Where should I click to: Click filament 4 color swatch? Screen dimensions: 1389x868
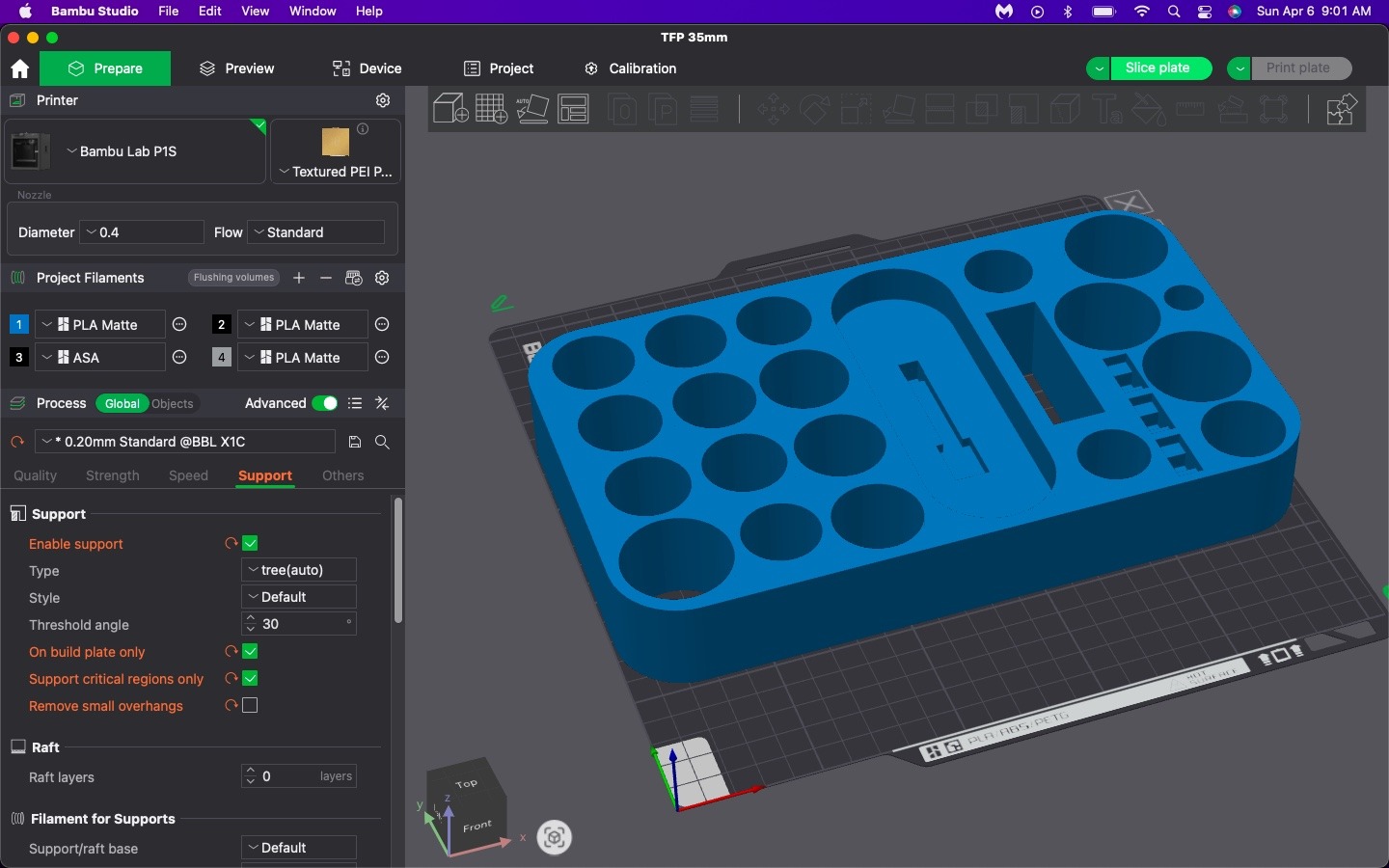point(222,358)
